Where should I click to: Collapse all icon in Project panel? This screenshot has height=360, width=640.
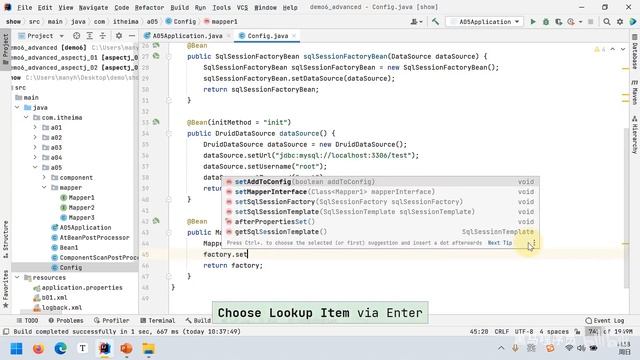point(102,36)
